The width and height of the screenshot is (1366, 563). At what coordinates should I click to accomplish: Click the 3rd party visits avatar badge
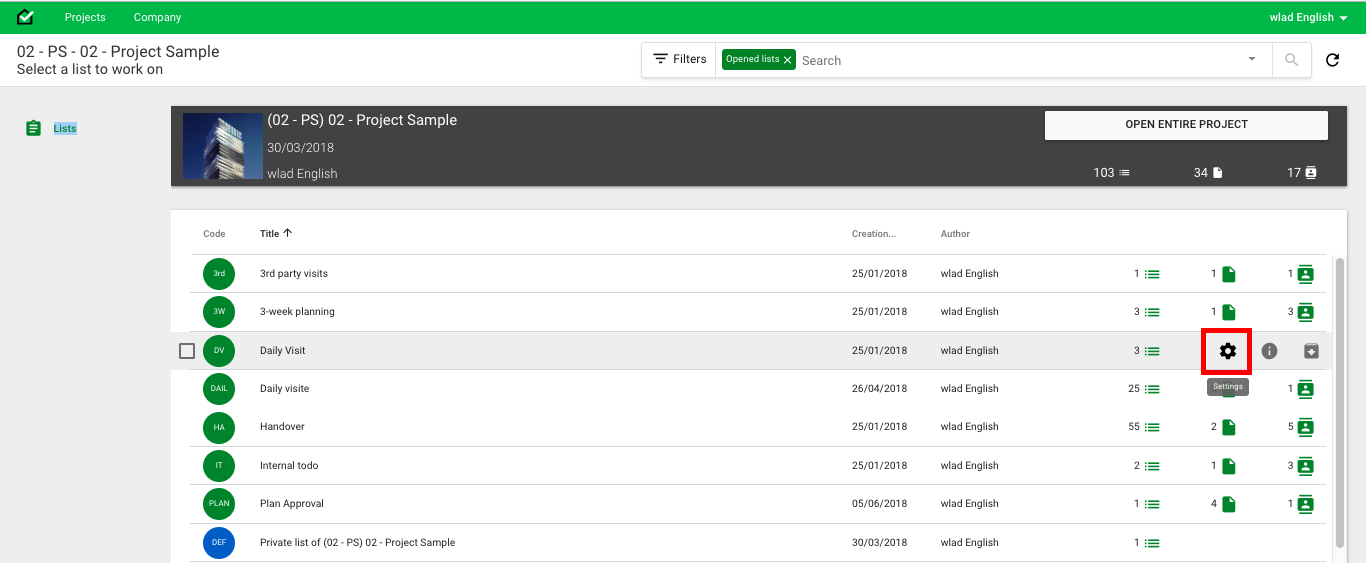pyautogui.click(x=219, y=273)
